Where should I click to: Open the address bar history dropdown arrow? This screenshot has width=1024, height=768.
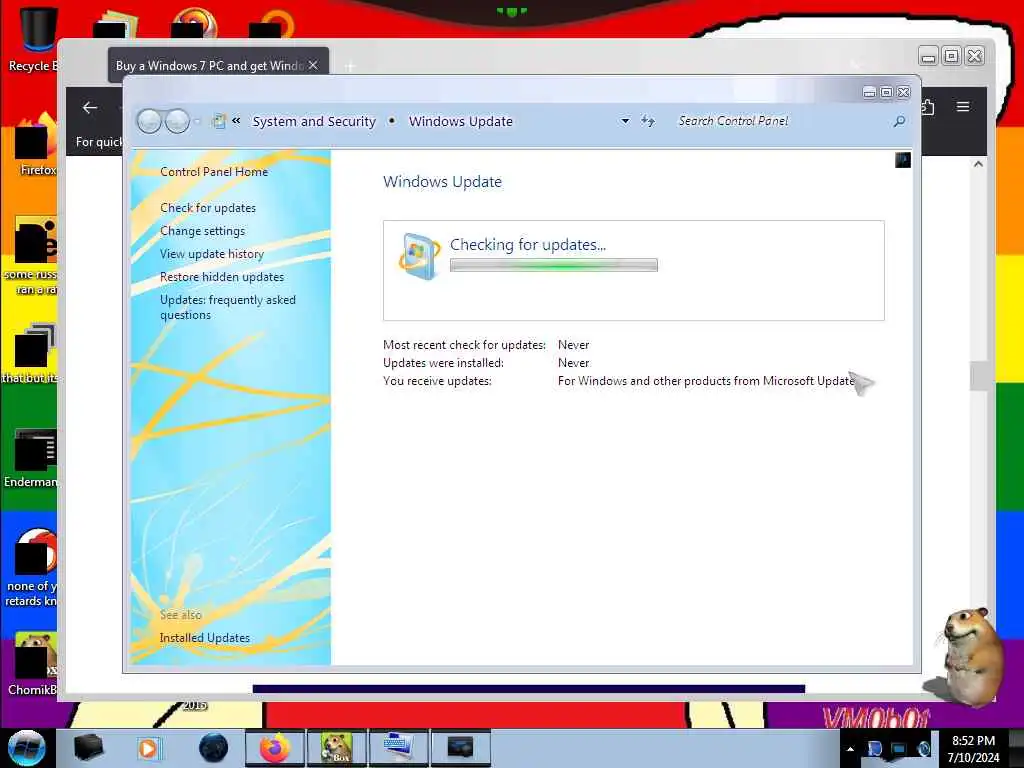pyautogui.click(x=625, y=121)
